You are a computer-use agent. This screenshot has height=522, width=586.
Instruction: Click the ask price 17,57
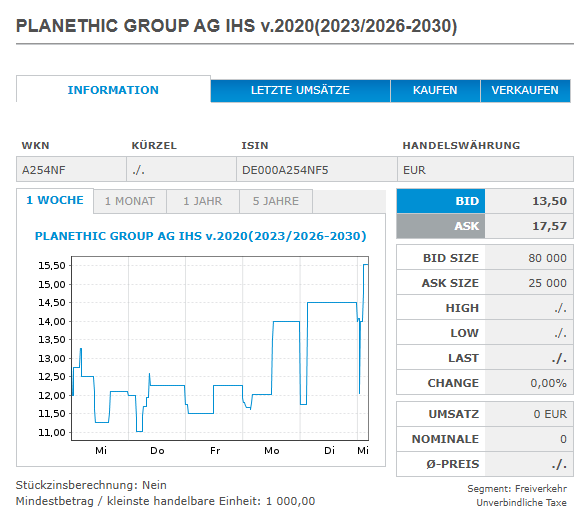pos(549,226)
